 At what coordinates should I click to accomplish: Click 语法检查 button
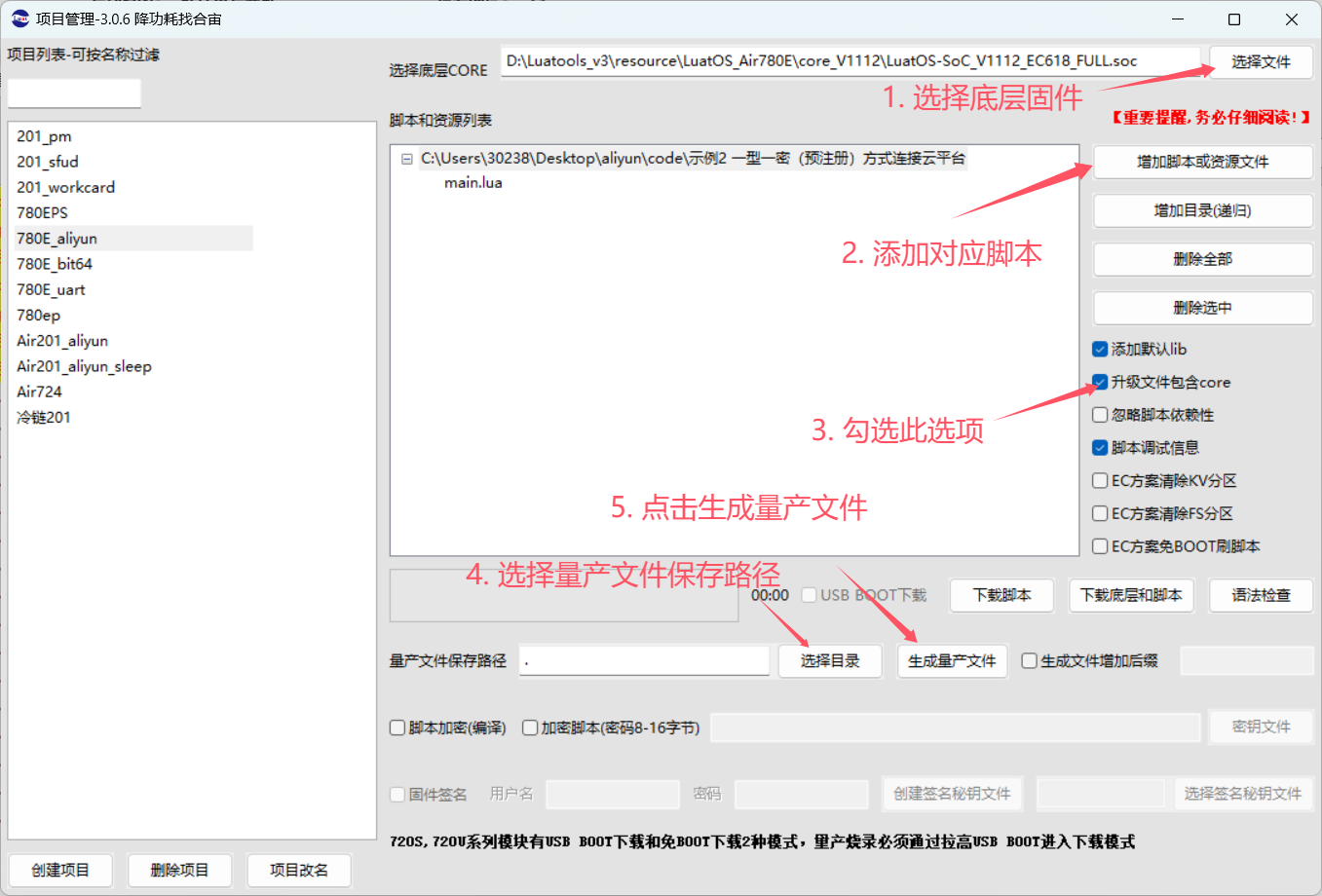click(1261, 595)
